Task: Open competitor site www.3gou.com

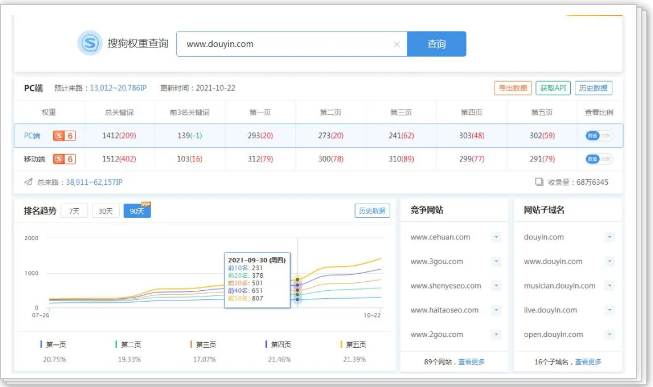Action: click(x=436, y=262)
